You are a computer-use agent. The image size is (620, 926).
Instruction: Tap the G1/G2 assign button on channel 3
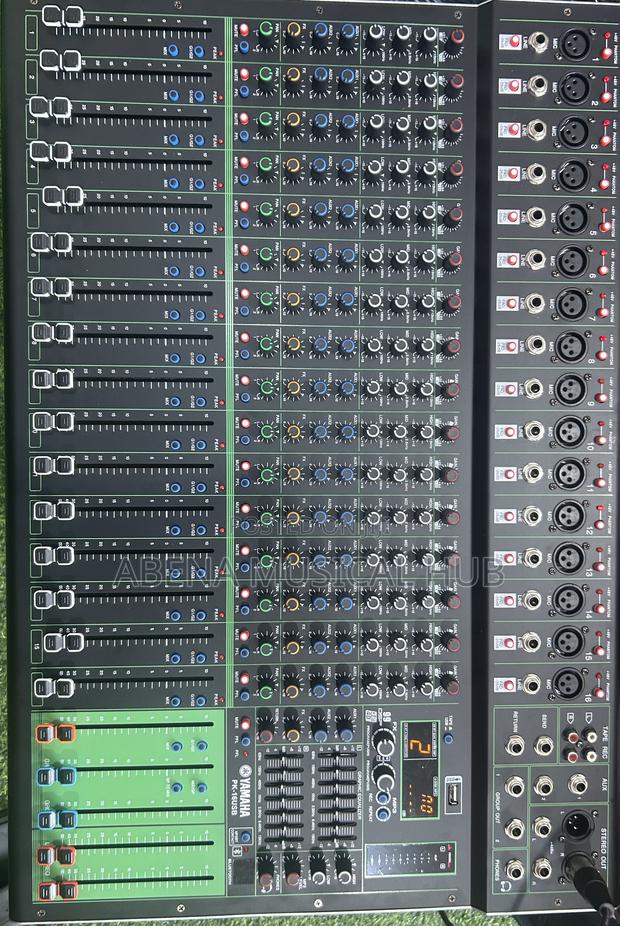click(x=199, y=140)
